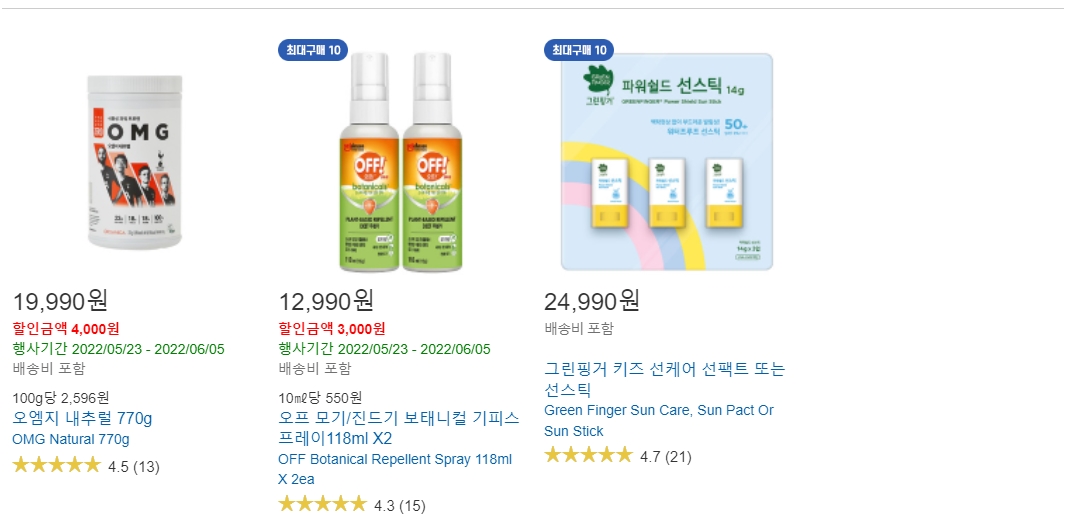Click the 오엠지 내추럴 770g Korean title link
Image resolution: width=1069 pixels, height=527 pixels.
(82, 418)
